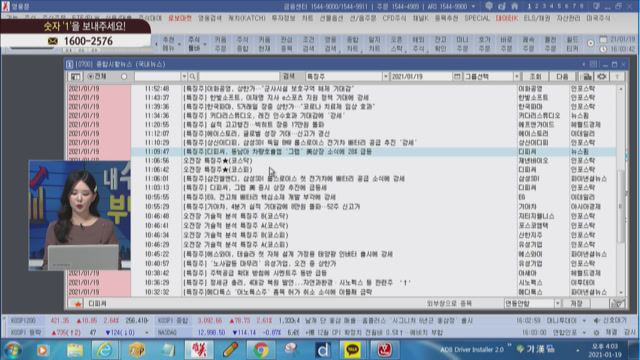This screenshot has height=360, width=640.
Task: Click the favorite star icon next to 디피씨
Action: click(x=77, y=303)
